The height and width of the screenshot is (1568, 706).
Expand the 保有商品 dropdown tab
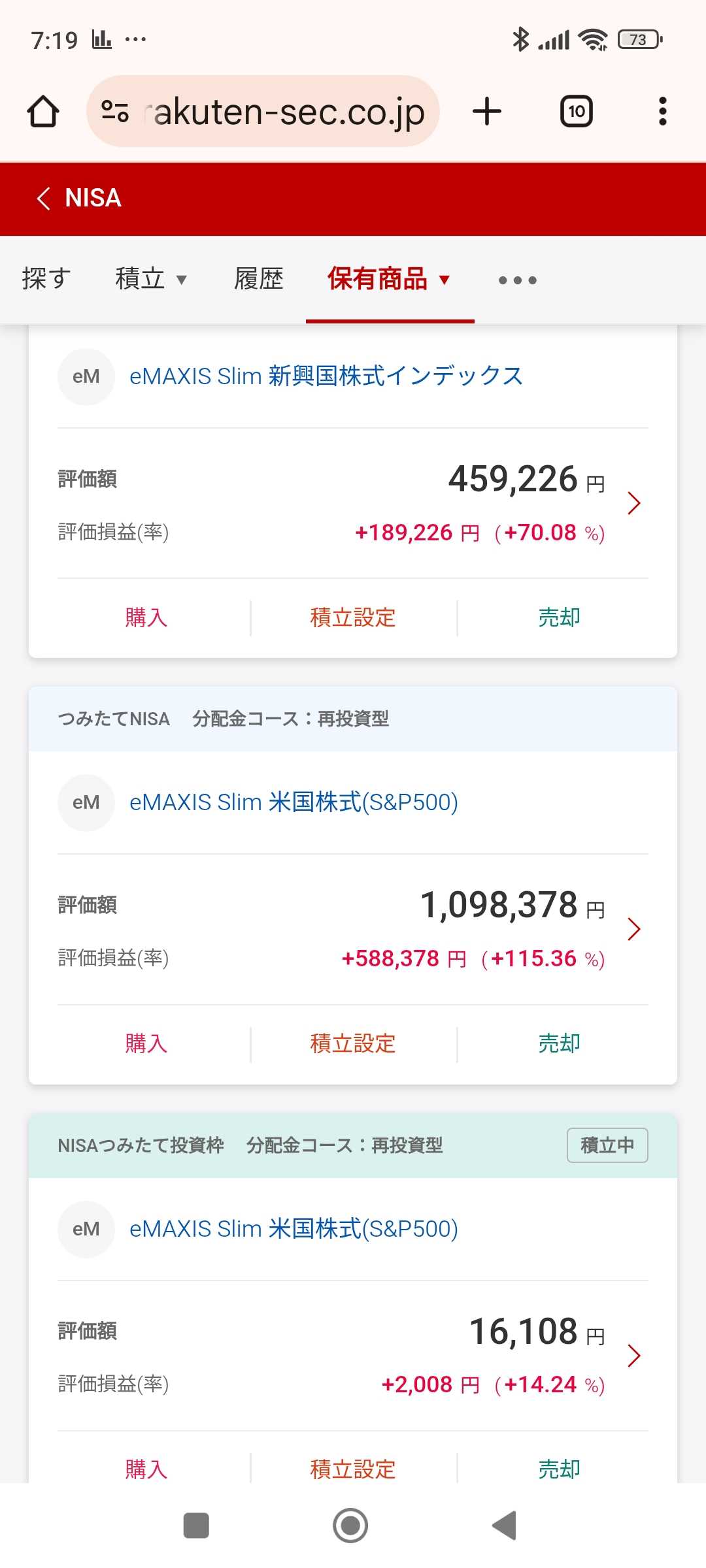389,279
